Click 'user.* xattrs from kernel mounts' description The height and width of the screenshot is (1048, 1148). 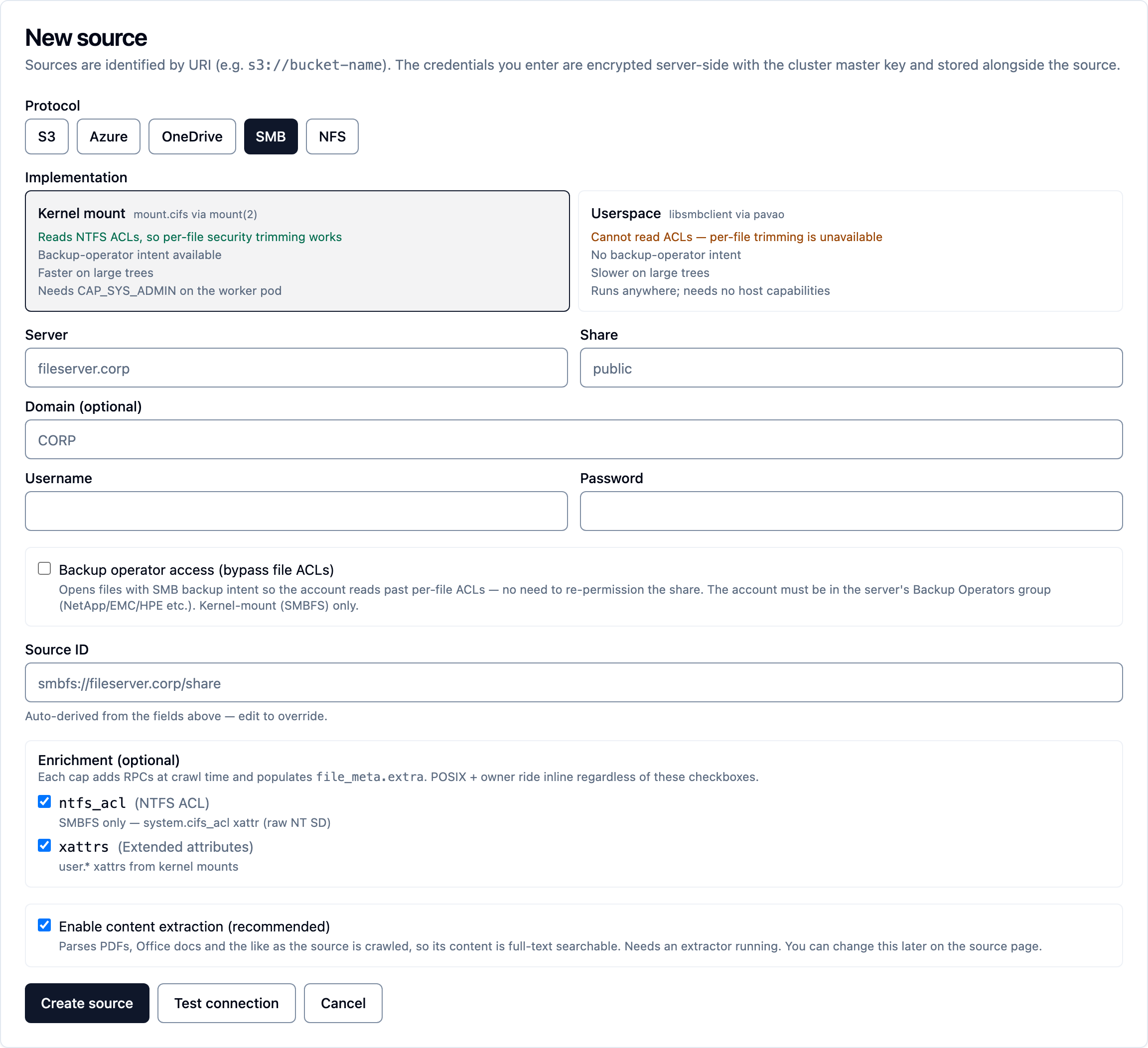pyautogui.click(x=148, y=866)
